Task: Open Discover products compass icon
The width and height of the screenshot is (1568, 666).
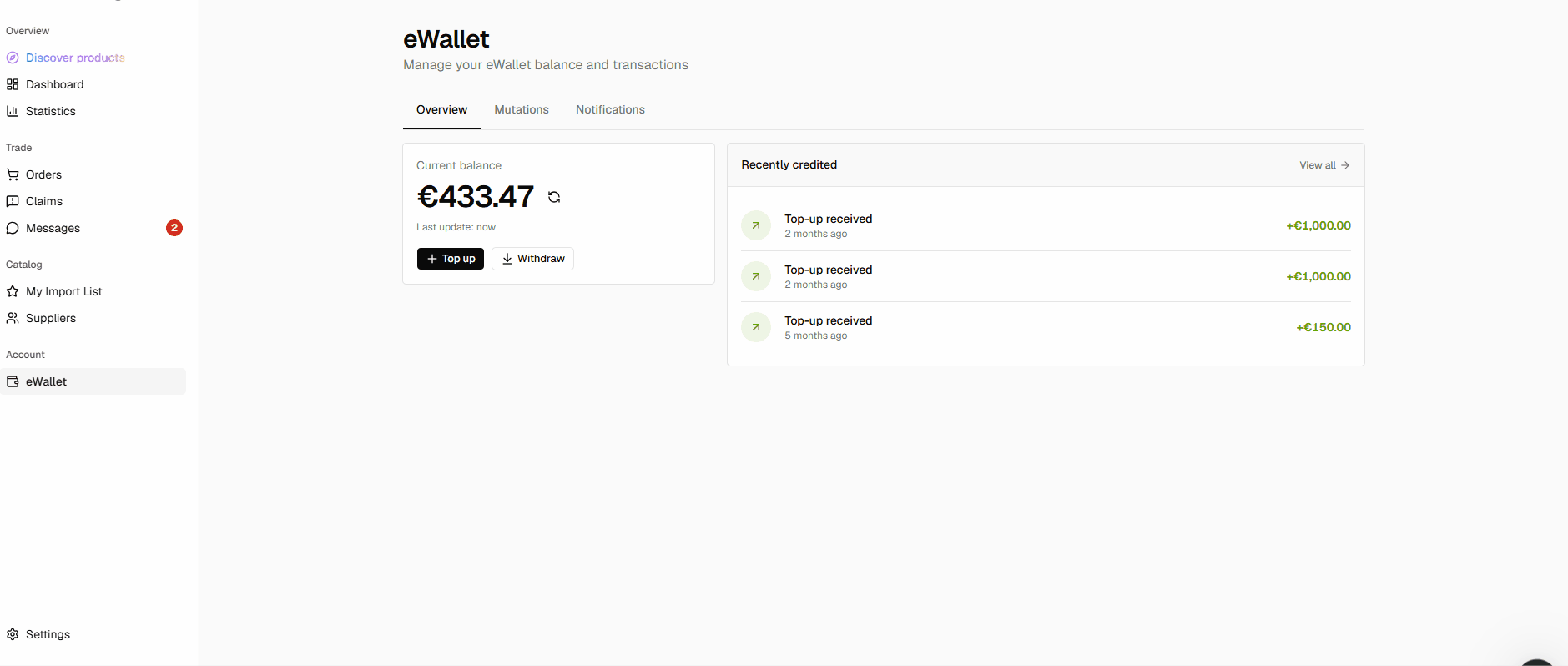Action: [x=13, y=58]
